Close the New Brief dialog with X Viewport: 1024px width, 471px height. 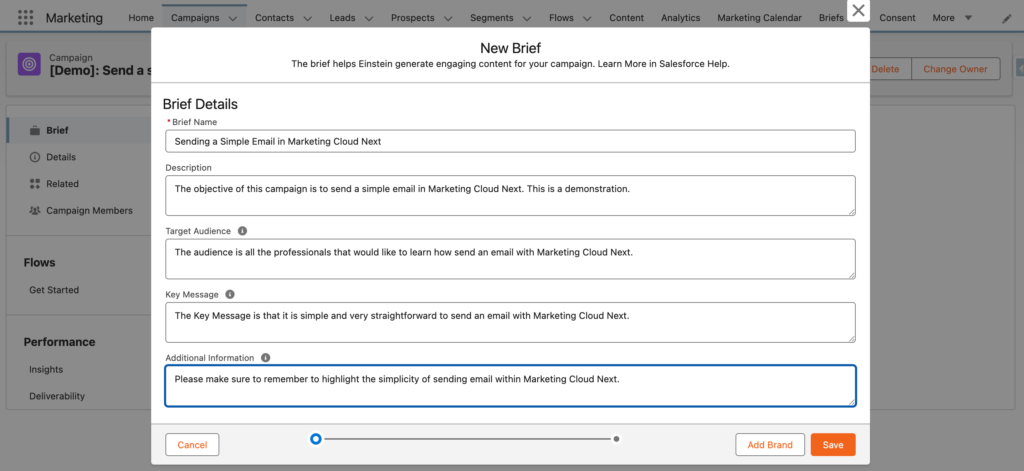click(858, 11)
